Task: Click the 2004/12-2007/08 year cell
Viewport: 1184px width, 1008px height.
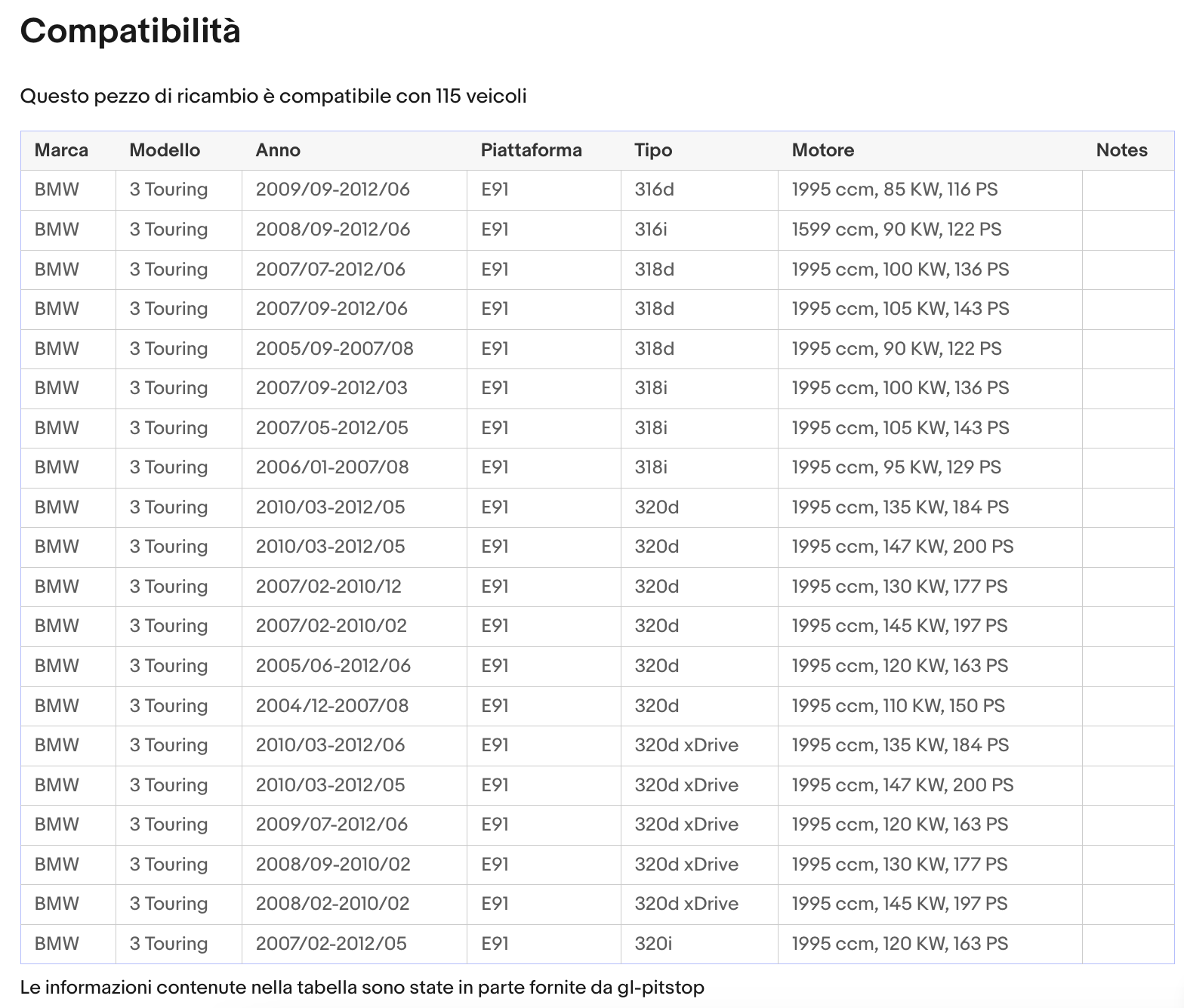Action: 354,706
